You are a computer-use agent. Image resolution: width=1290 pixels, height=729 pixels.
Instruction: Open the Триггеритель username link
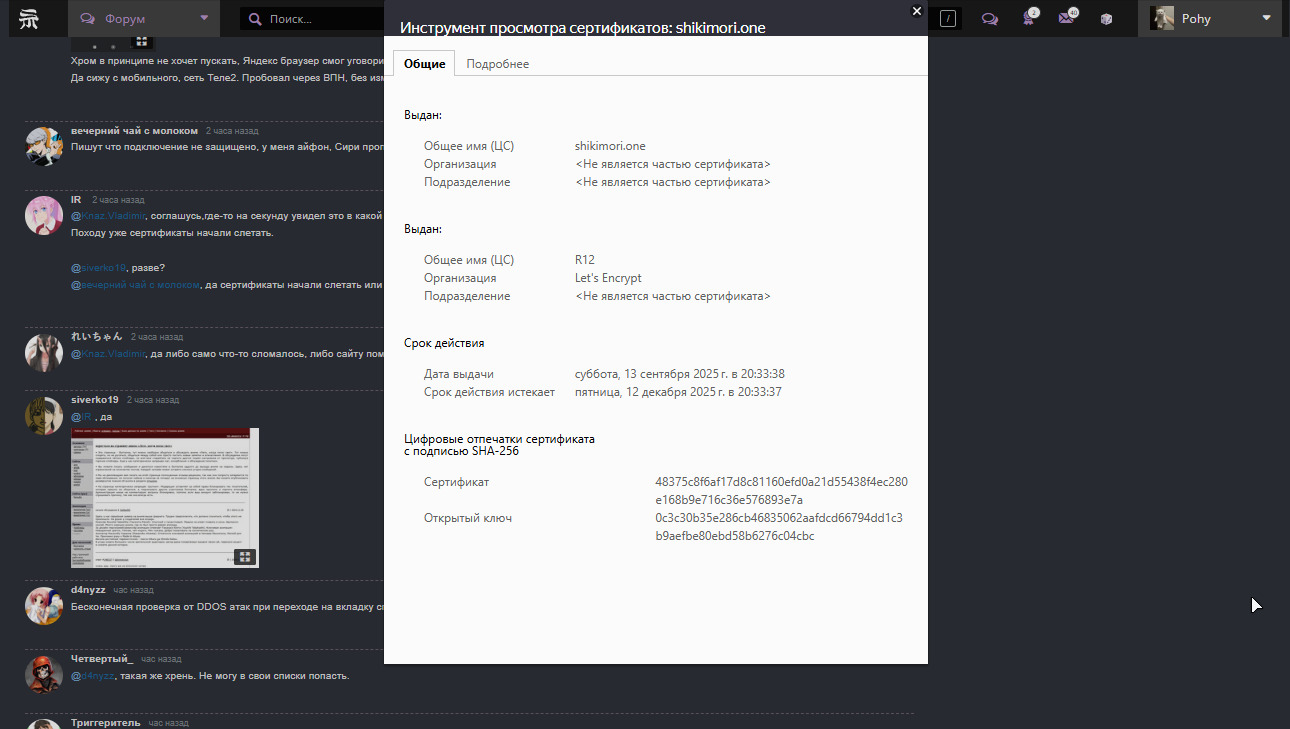click(106, 722)
